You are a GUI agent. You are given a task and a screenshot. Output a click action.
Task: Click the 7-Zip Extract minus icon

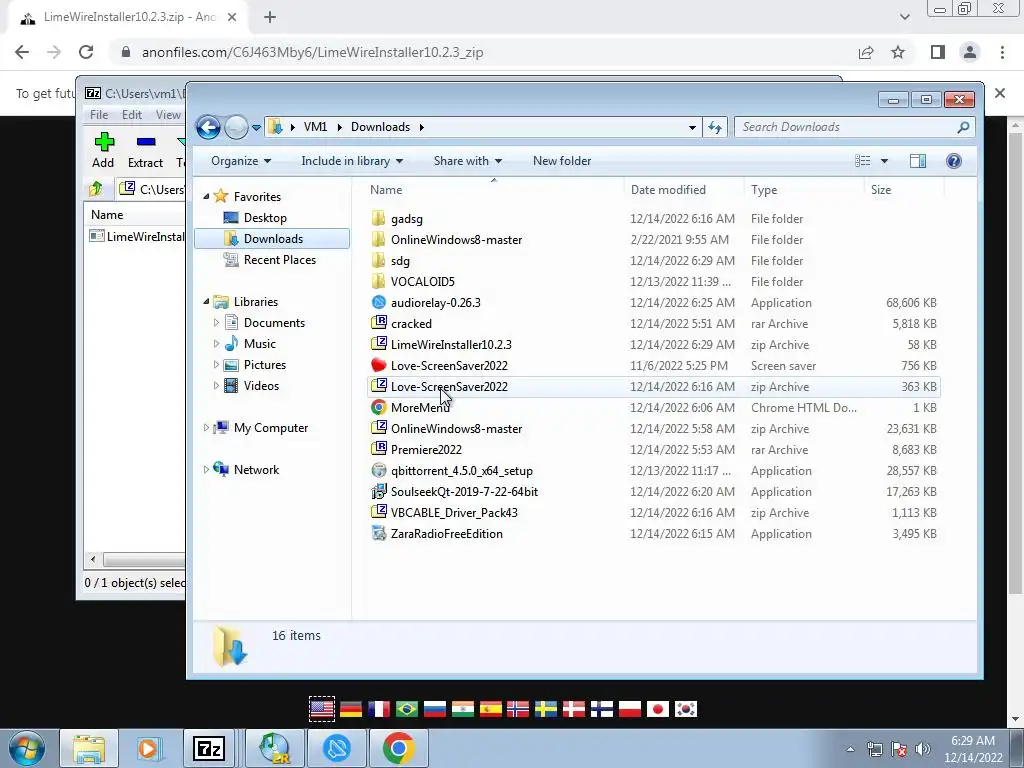(146, 142)
